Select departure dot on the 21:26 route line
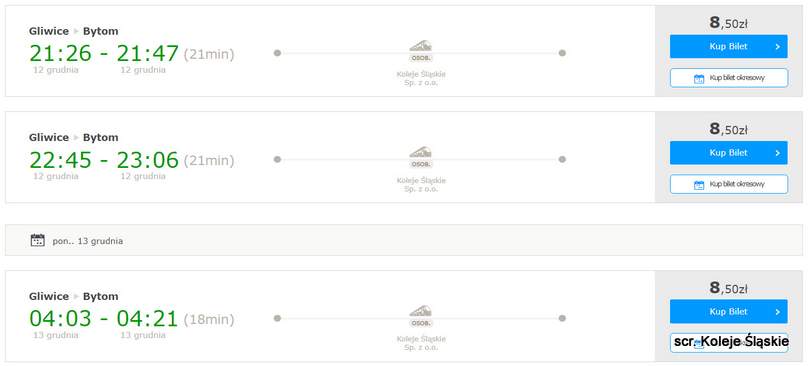810x366 pixels. (x=277, y=53)
